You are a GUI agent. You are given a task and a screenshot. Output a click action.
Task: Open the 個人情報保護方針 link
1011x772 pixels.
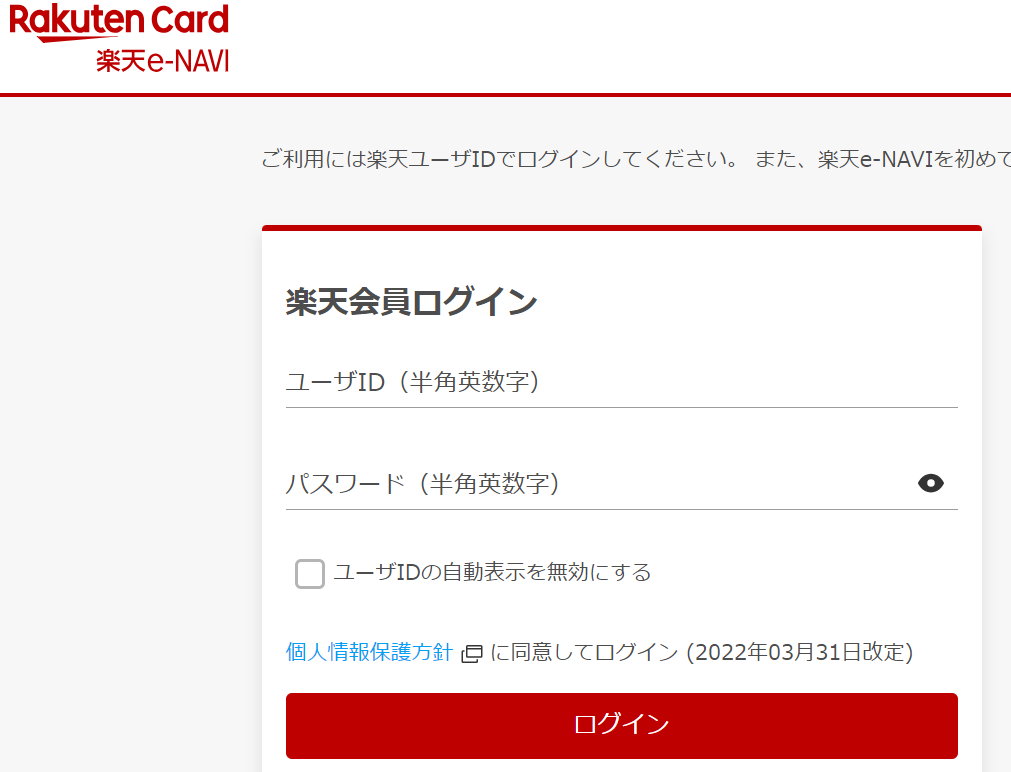(x=369, y=653)
